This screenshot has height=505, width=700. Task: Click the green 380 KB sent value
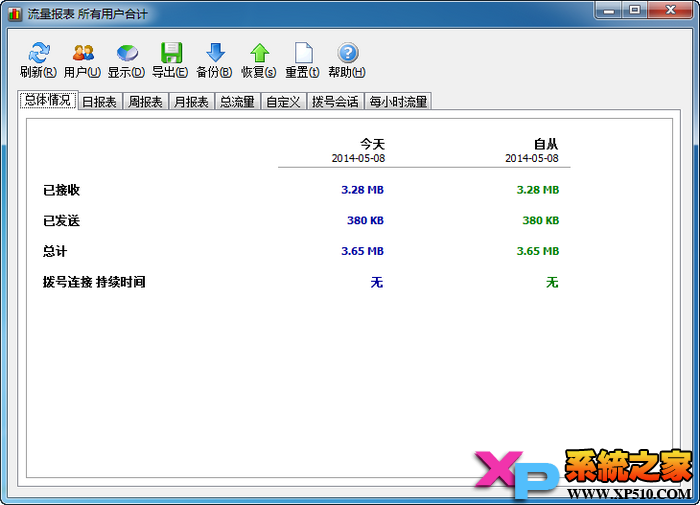tap(541, 220)
